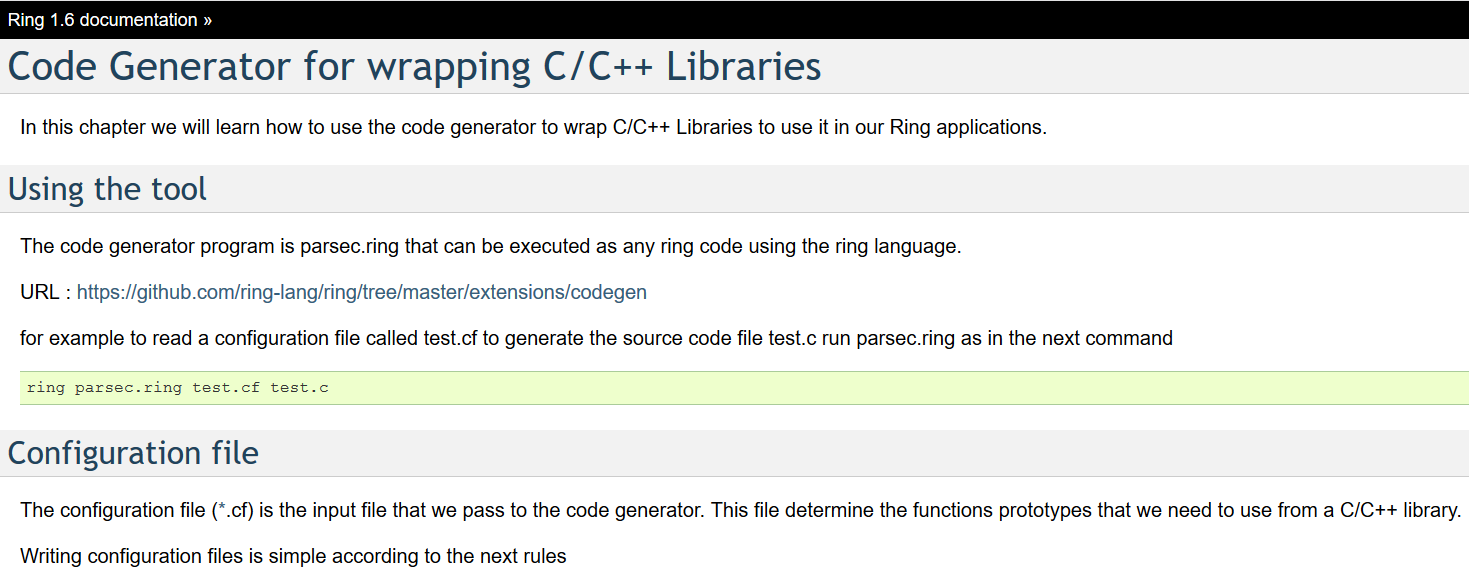Click the » separator in the navigation bar
1469x588 pixels.
pyautogui.click(x=207, y=20)
